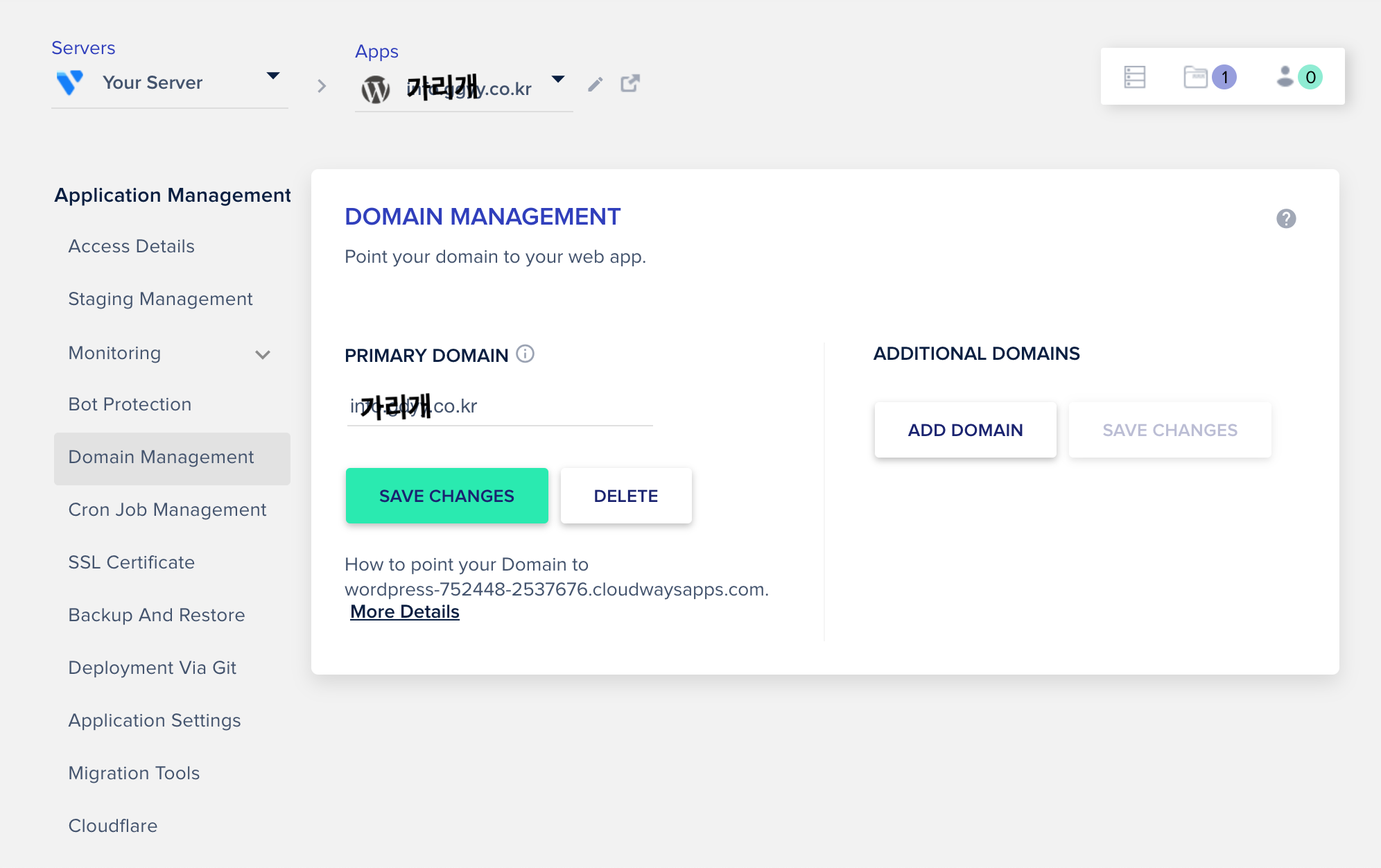Open the server list icon in top panel

point(1135,77)
